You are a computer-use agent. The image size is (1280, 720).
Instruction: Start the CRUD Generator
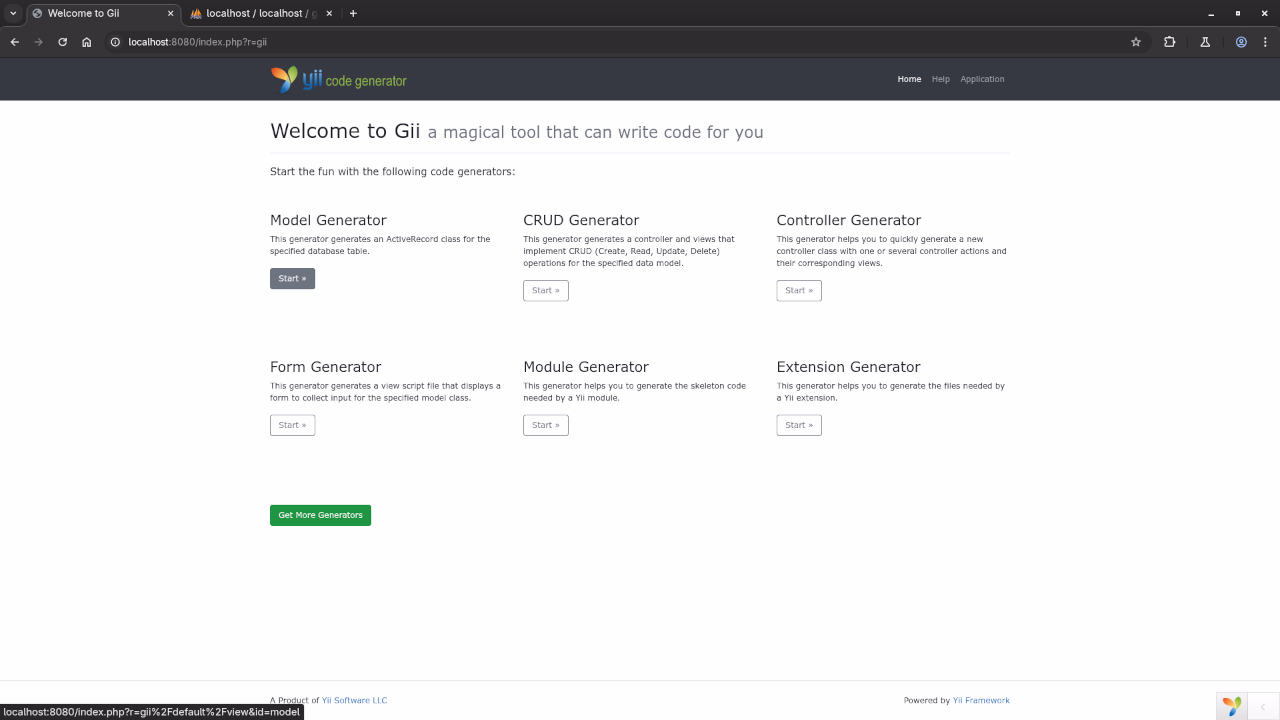coord(546,290)
